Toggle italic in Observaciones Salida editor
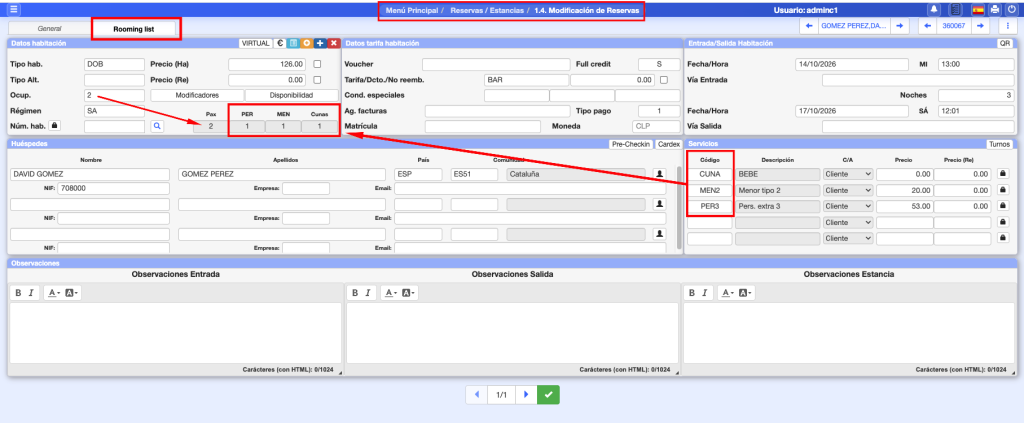 (369, 293)
